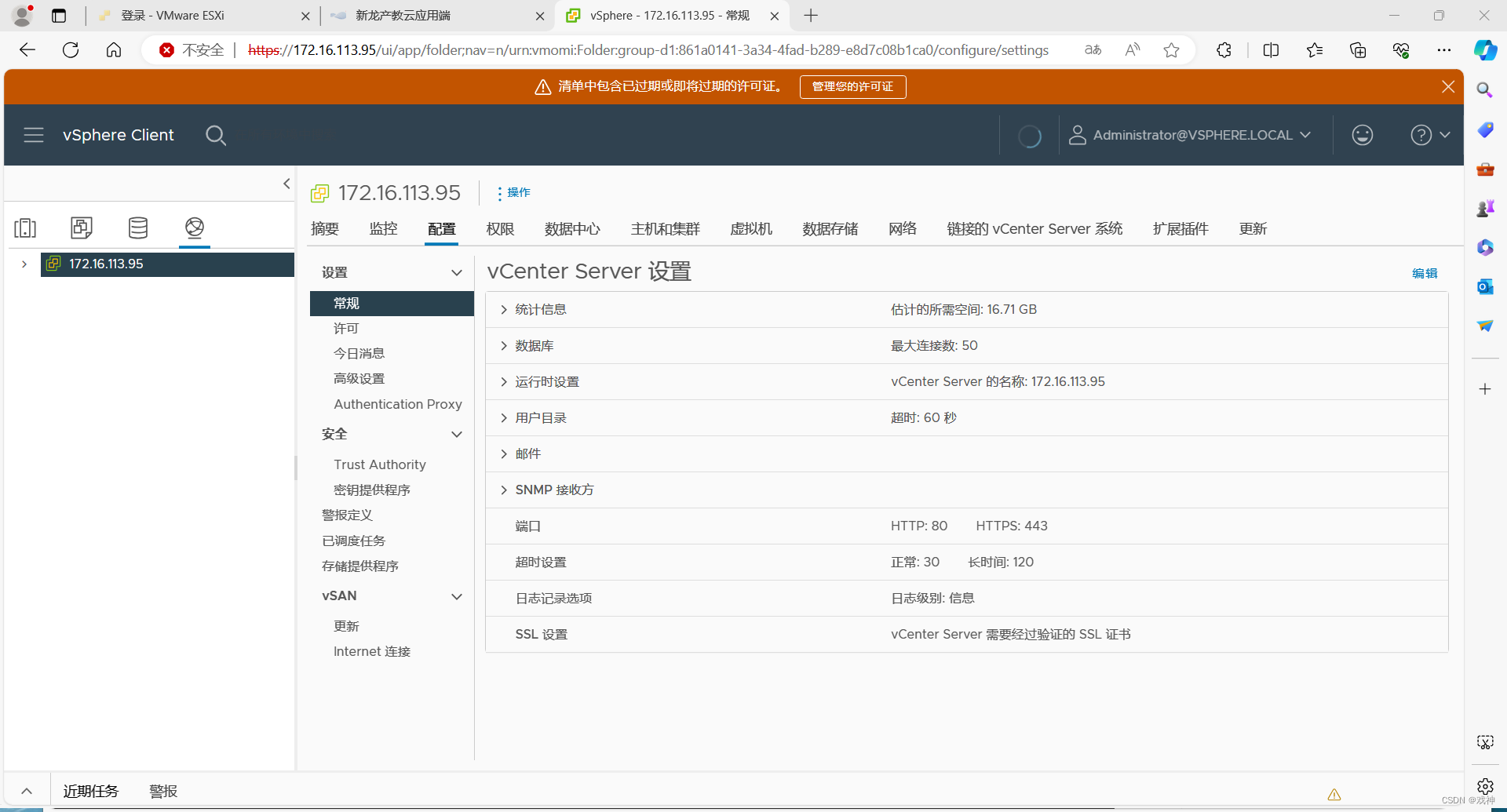The width and height of the screenshot is (1507, 812).
Task: Open Authentication Proxy settings
Action: click(x=397, y=404)
